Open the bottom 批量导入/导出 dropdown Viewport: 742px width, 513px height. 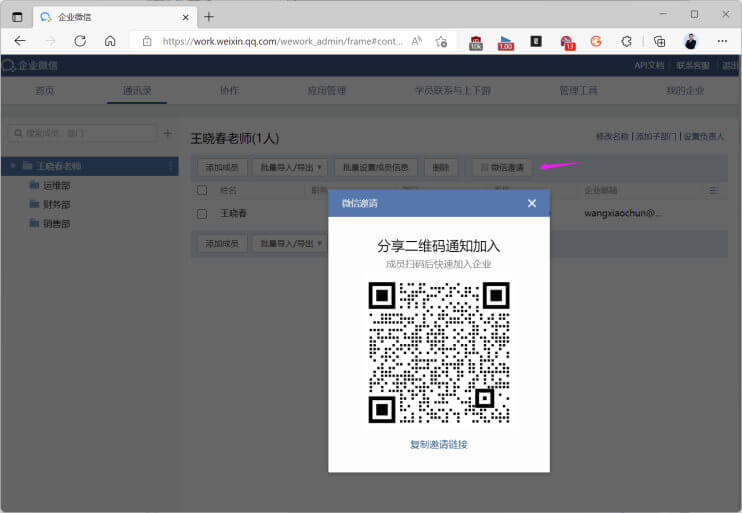pyautogui.click(x=291, y=244)
